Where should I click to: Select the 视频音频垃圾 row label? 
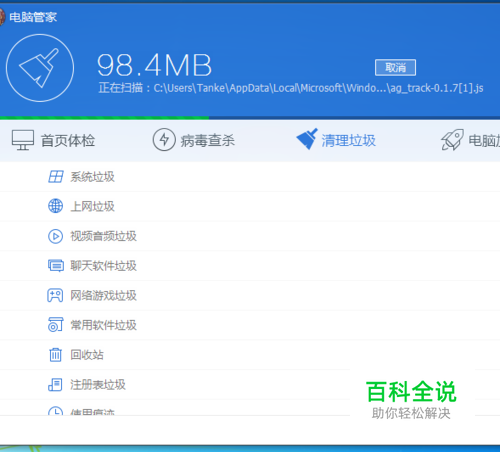pyautogui.click(x=103, y=236)
